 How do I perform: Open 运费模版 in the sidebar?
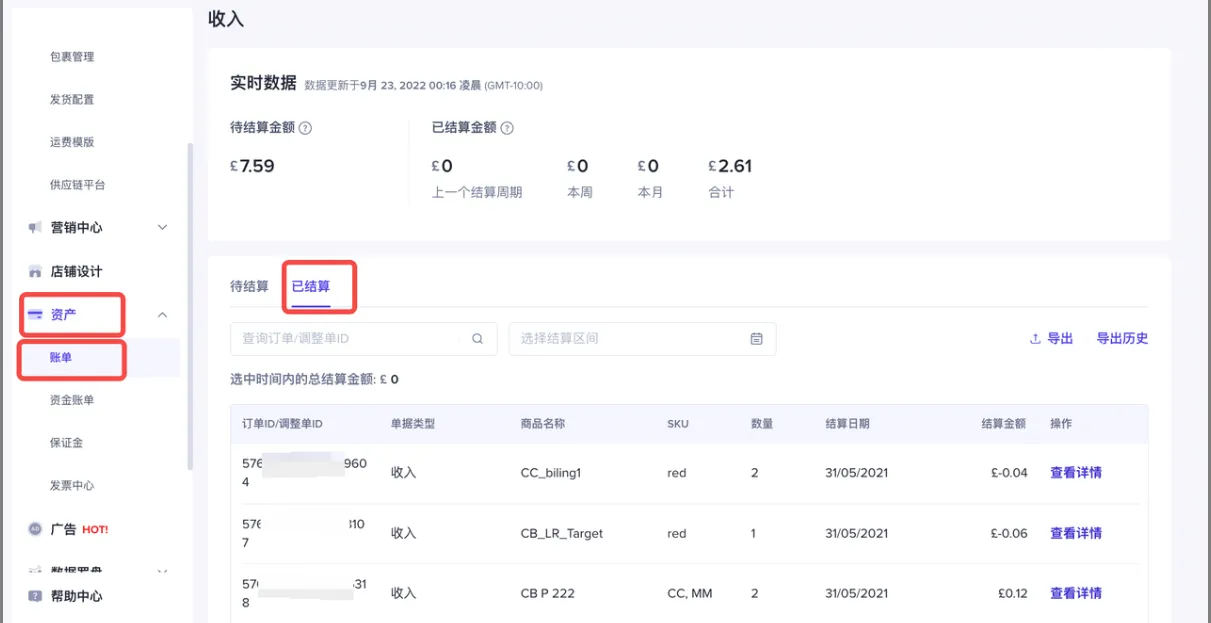72,142
